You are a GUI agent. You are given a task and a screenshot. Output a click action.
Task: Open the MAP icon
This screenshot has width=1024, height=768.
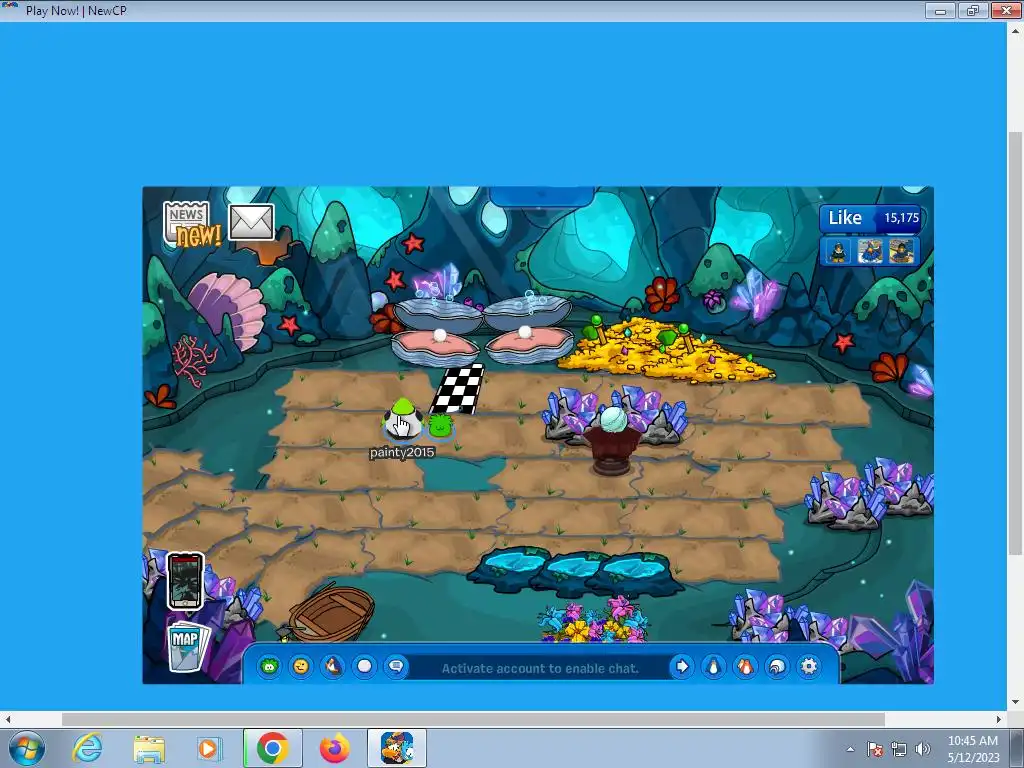tap(187, 646)
